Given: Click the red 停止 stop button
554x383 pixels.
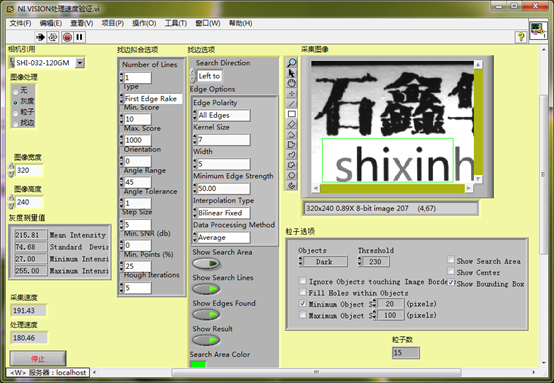Looking at the screenshot, I should point(38,359).
